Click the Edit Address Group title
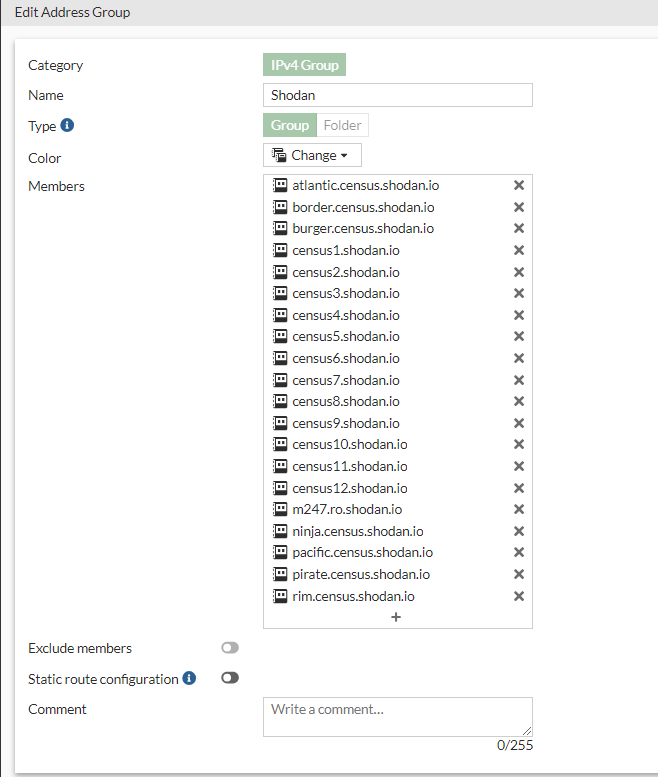This screenshot has width=658, height=777. 72,12
